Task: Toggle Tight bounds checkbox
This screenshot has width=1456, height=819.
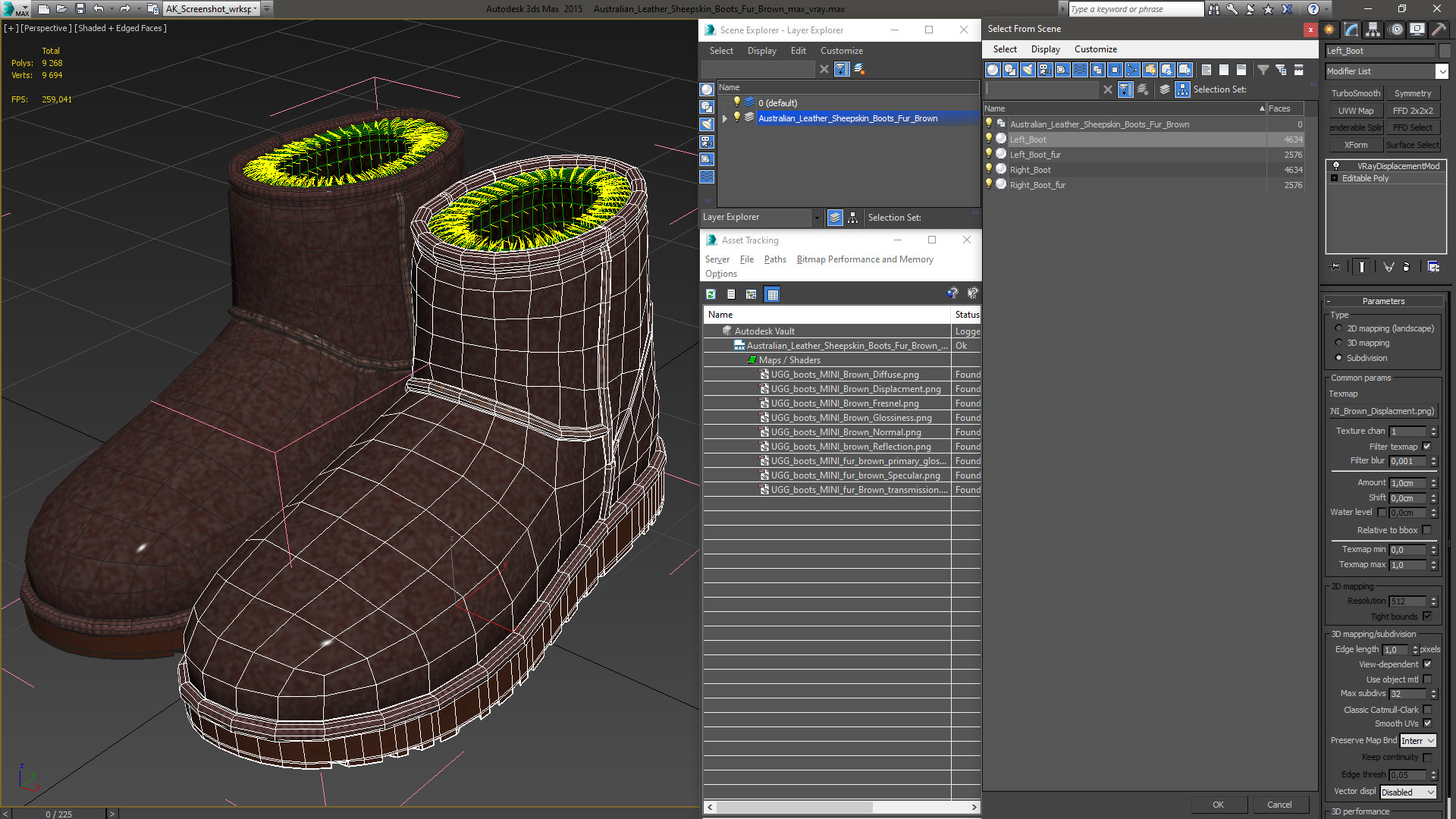Action: pos(1426,617)
